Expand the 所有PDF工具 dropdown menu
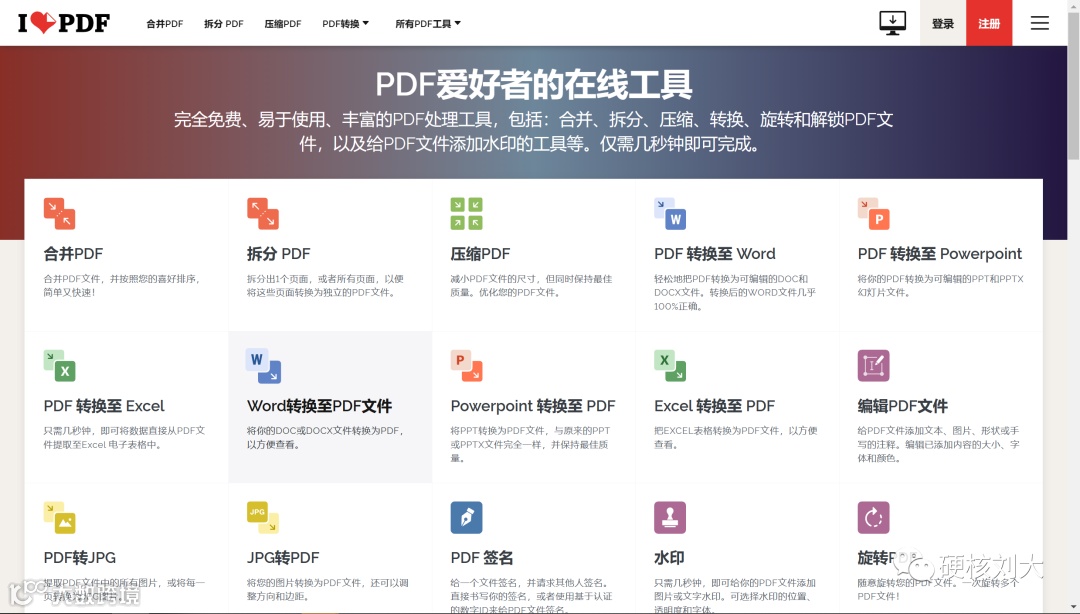Screen dimensions: 1080x614 point(428,23)
